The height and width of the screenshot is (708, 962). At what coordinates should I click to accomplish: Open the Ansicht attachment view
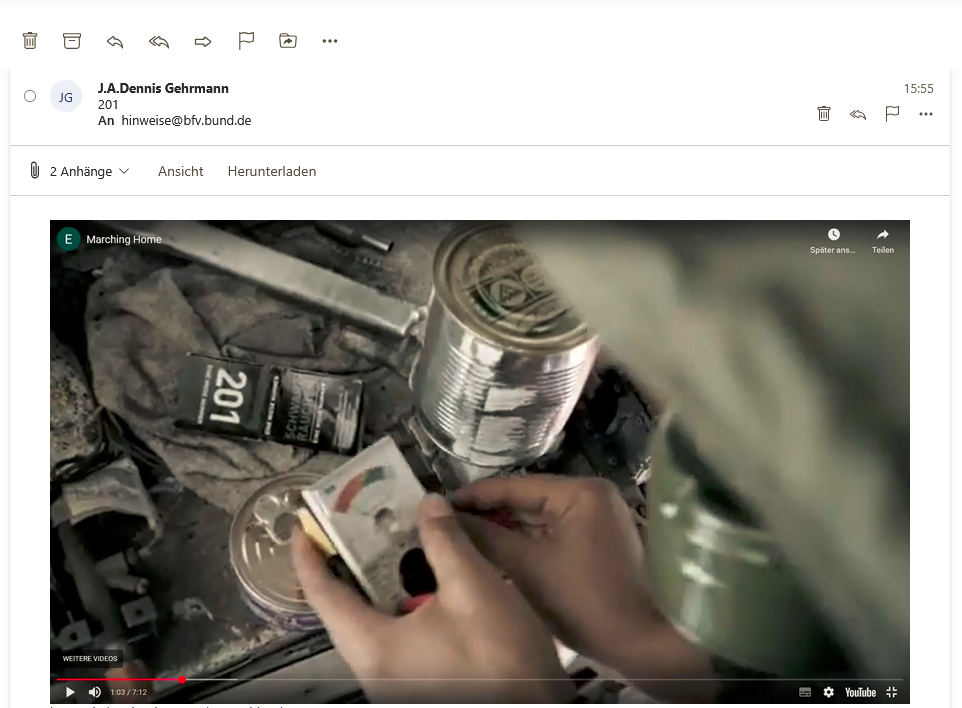click(x=180, y=171)
